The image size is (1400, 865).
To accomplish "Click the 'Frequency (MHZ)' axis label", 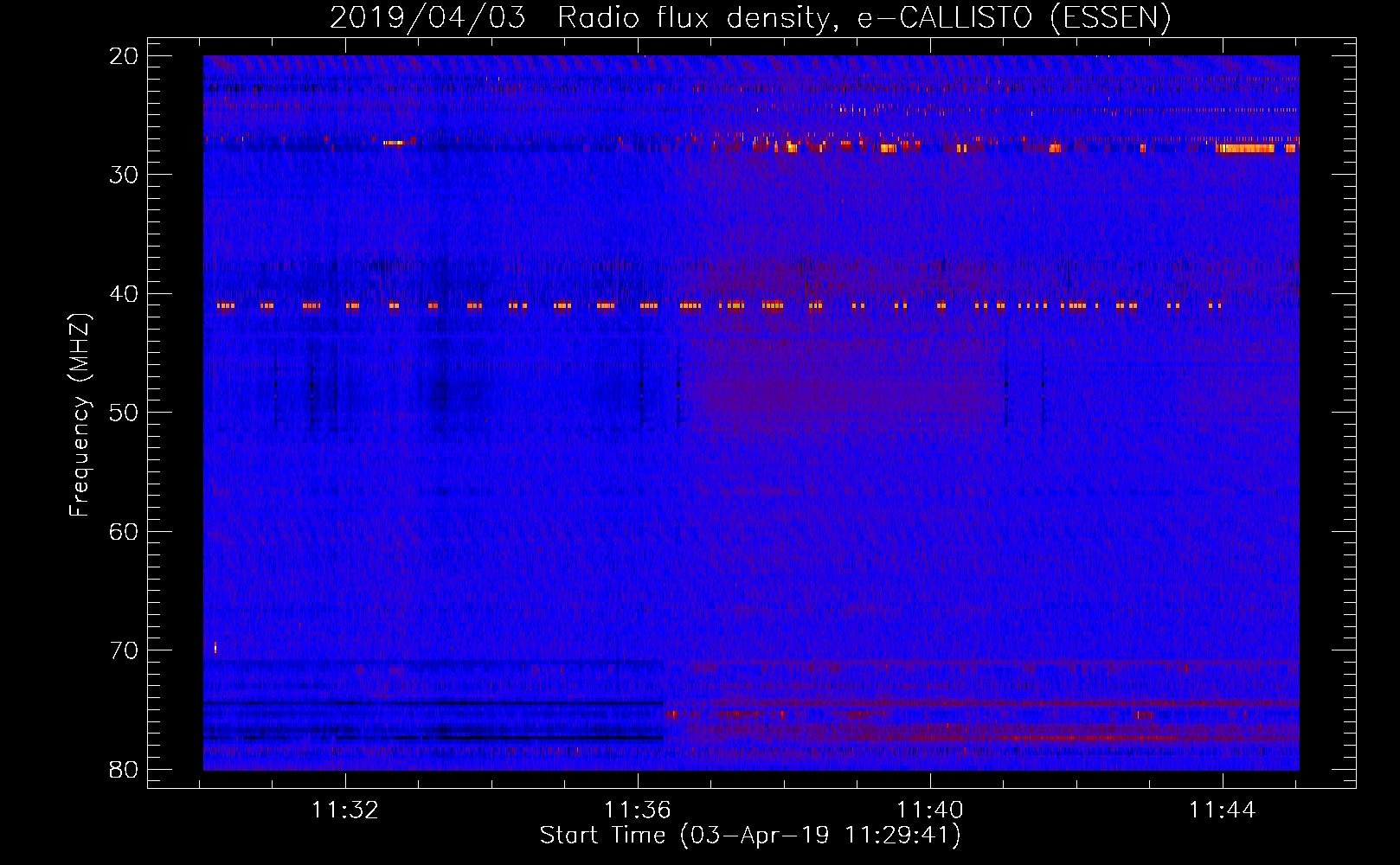I will [x=79, y=415].
